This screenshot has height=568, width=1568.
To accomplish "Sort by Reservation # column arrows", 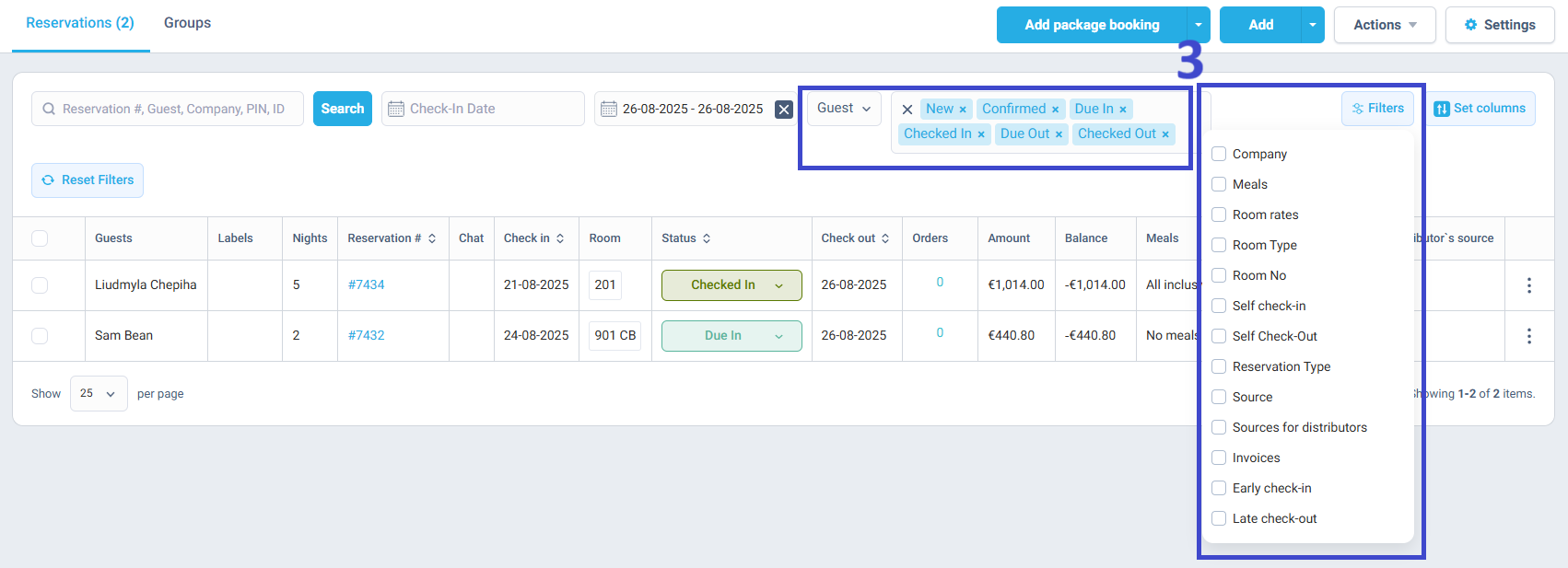I will (432, 238).
